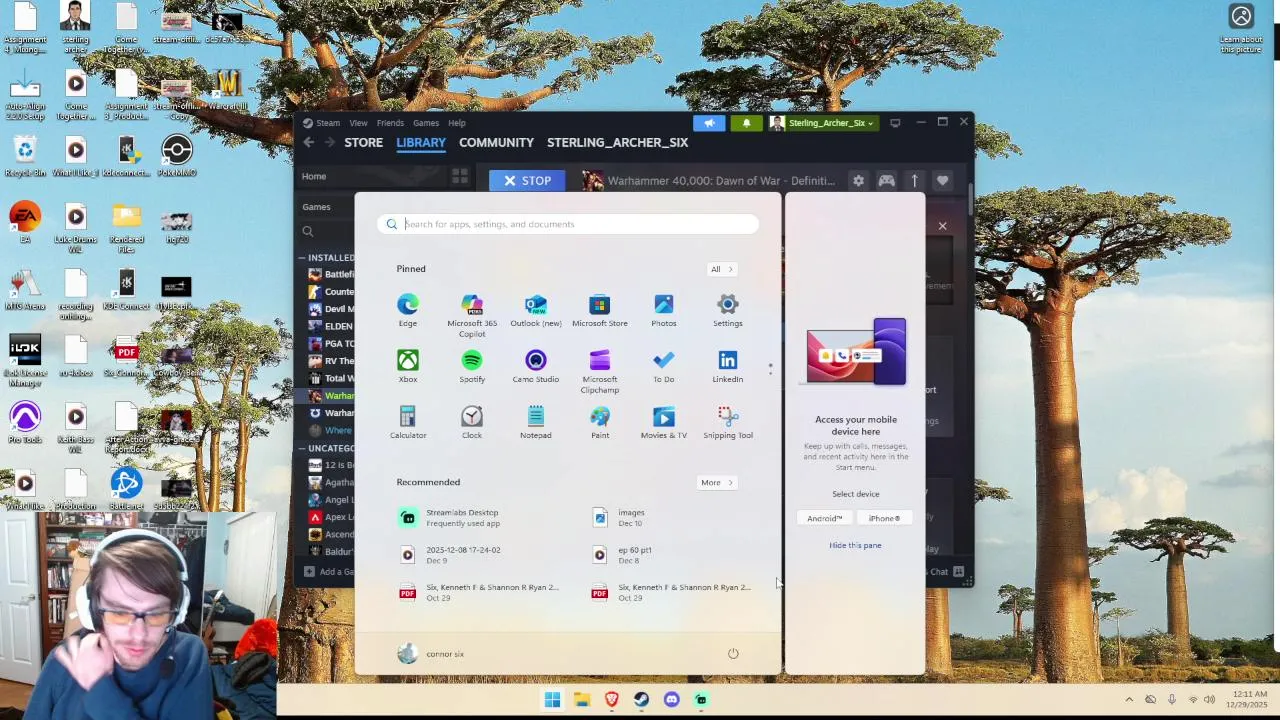1280x720 pixels.
Task: Select Steam LIBRARY tab
Action: (x=421, y=143)
